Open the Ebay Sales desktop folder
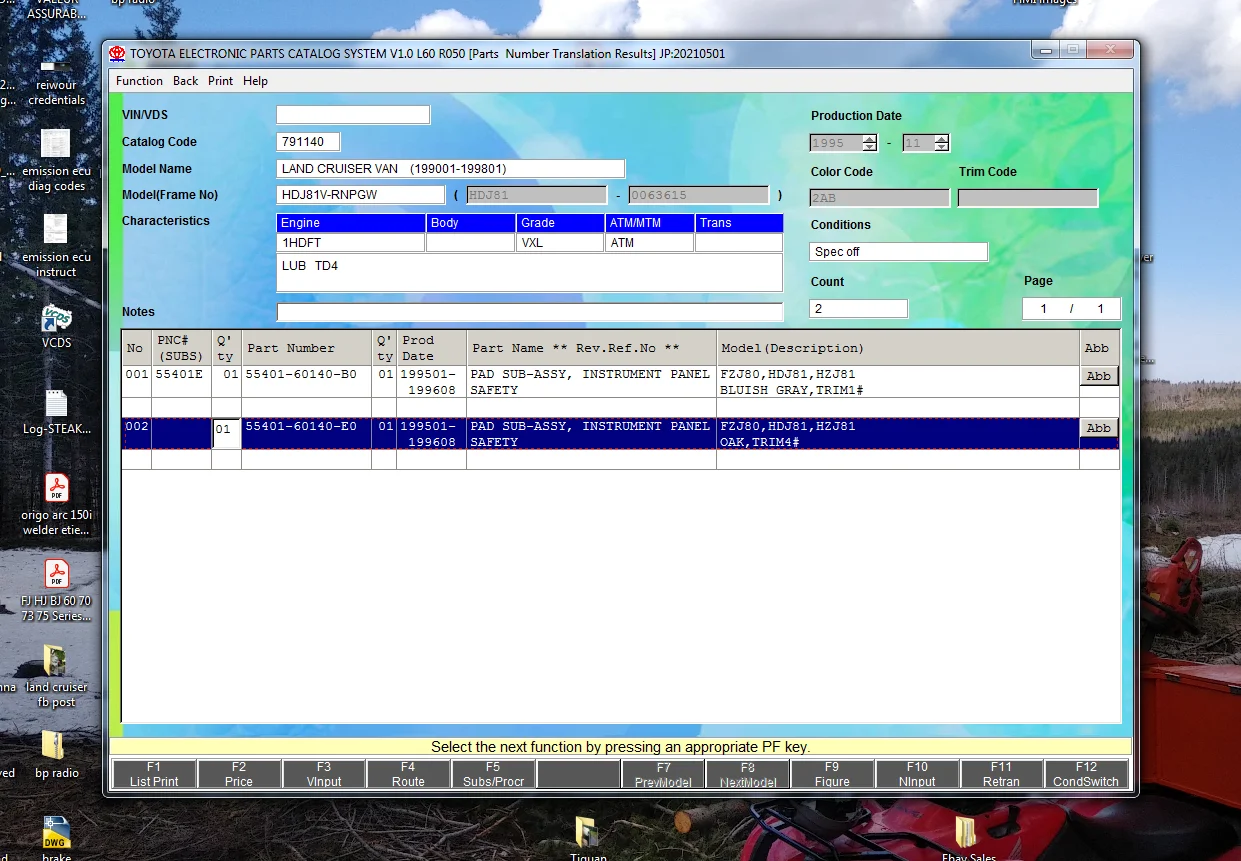This screenshot has width=1241, height=861. [x=968, y=838]
